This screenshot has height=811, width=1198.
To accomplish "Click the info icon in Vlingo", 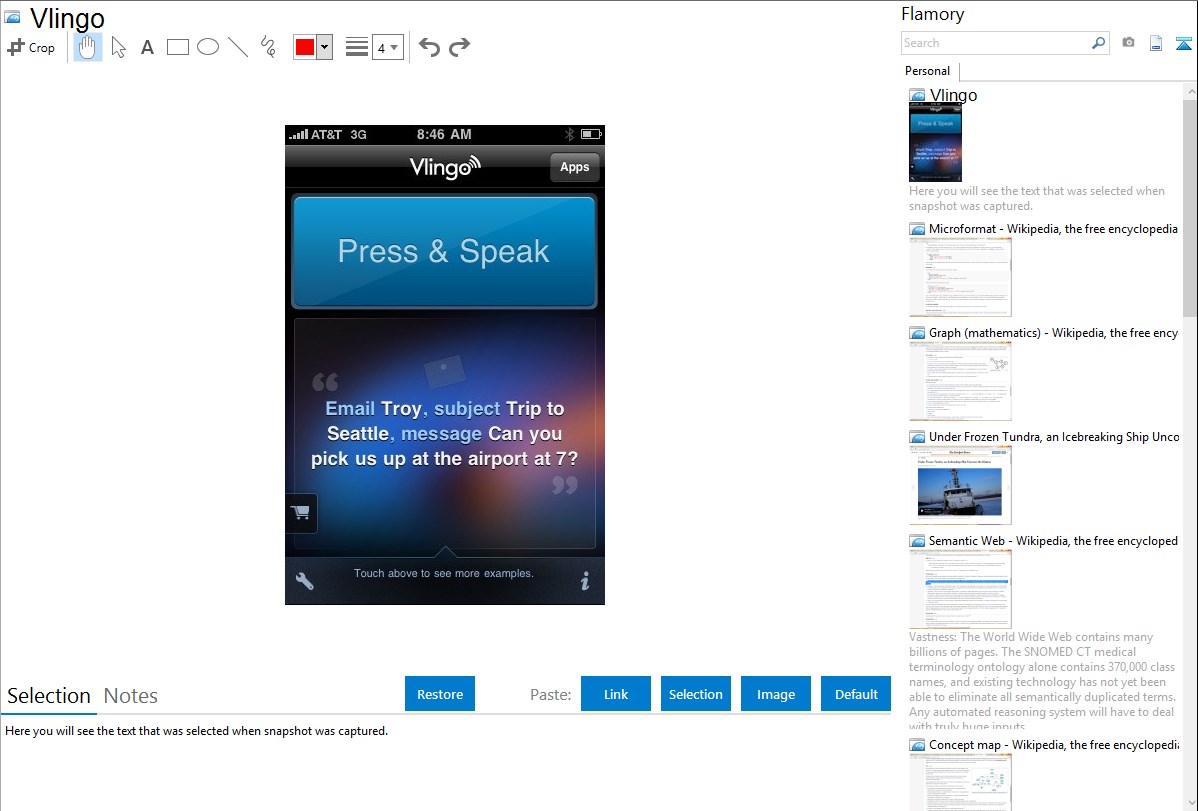I will tap(585, 581).
